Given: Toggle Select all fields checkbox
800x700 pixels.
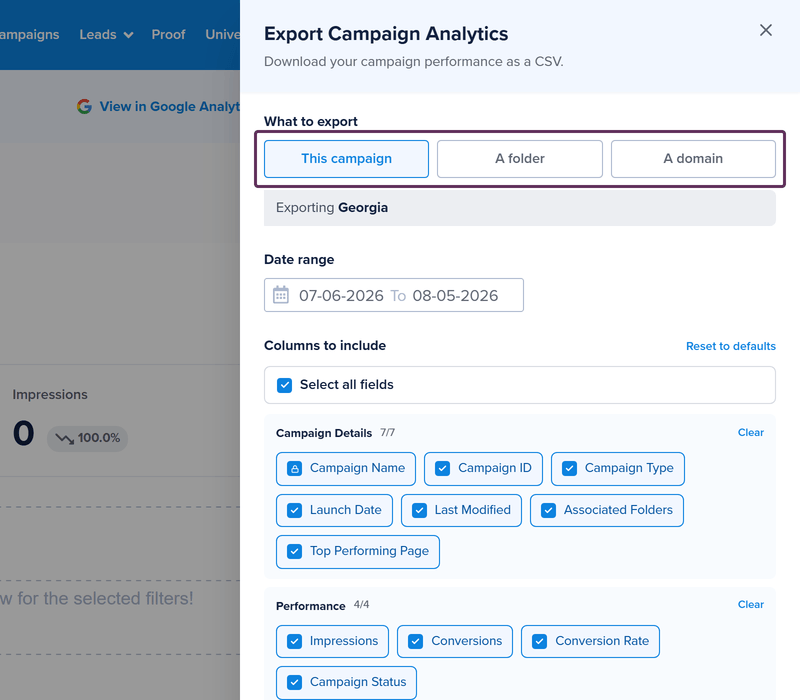Looking at the screenshot, I should pos(285,385).
